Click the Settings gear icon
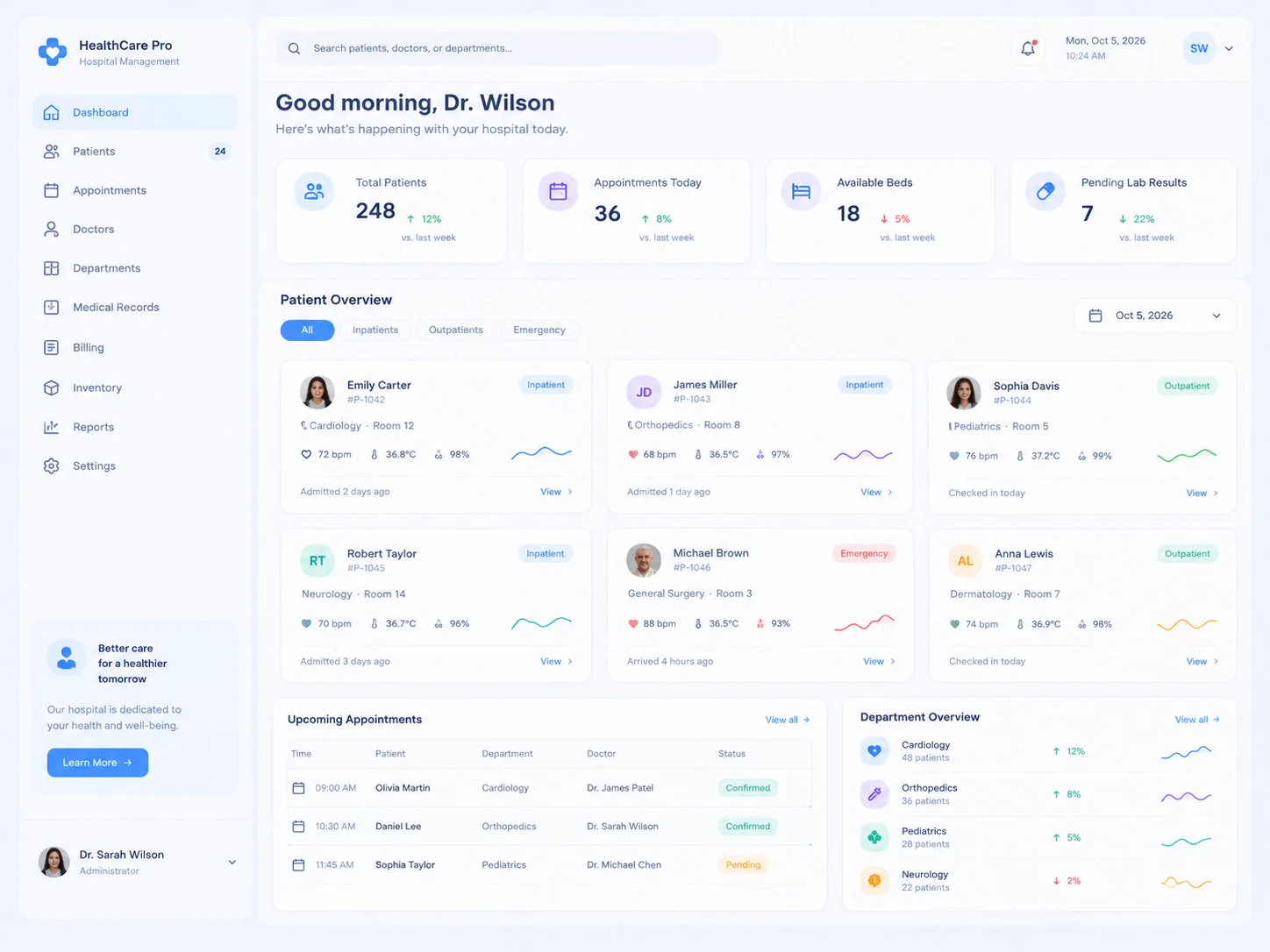1270x952 pixels. [x=52, y=465]
